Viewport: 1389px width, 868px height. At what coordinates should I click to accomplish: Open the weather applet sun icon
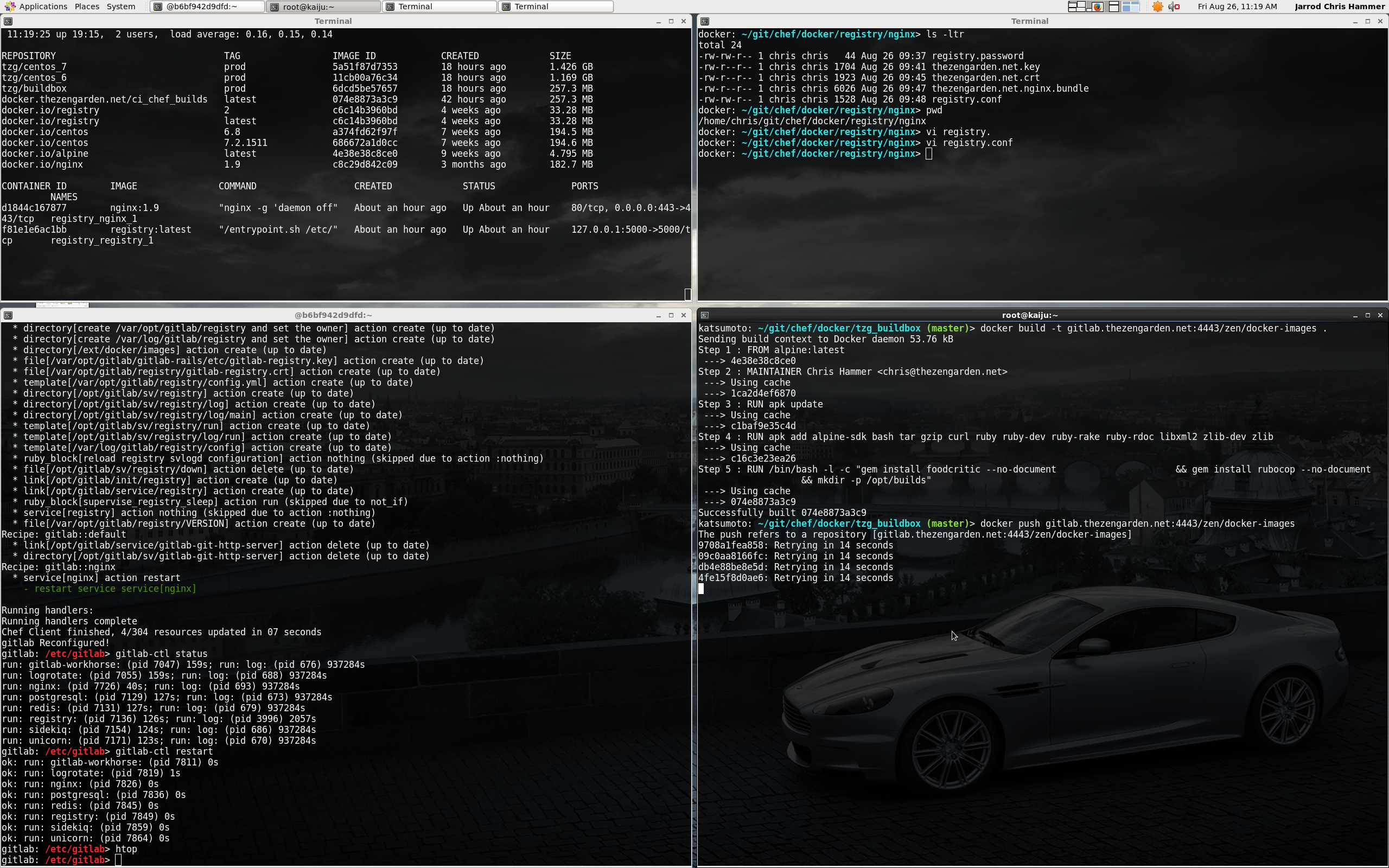tap(1158, 7)
